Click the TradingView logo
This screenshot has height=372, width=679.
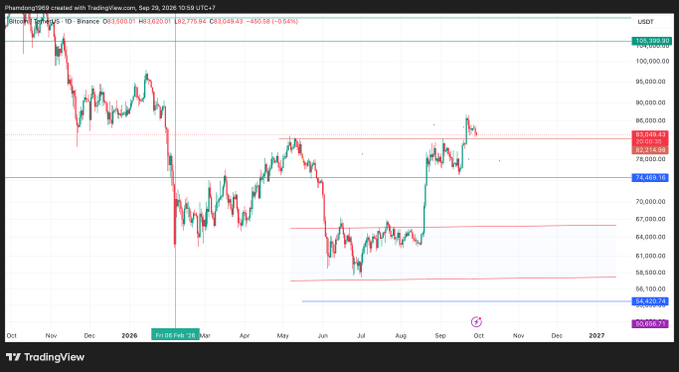coord(45,357)
